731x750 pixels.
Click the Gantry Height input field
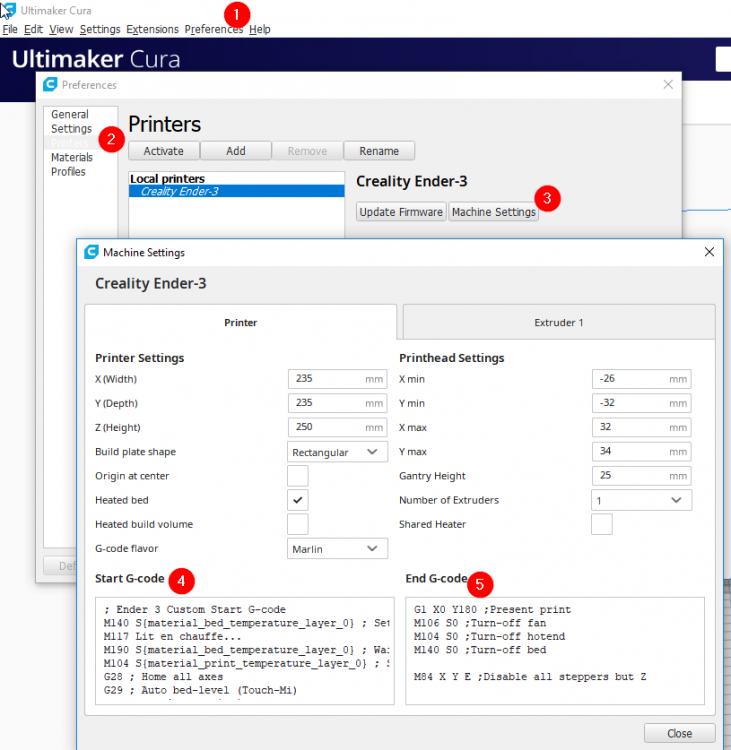tap(642, 476)
